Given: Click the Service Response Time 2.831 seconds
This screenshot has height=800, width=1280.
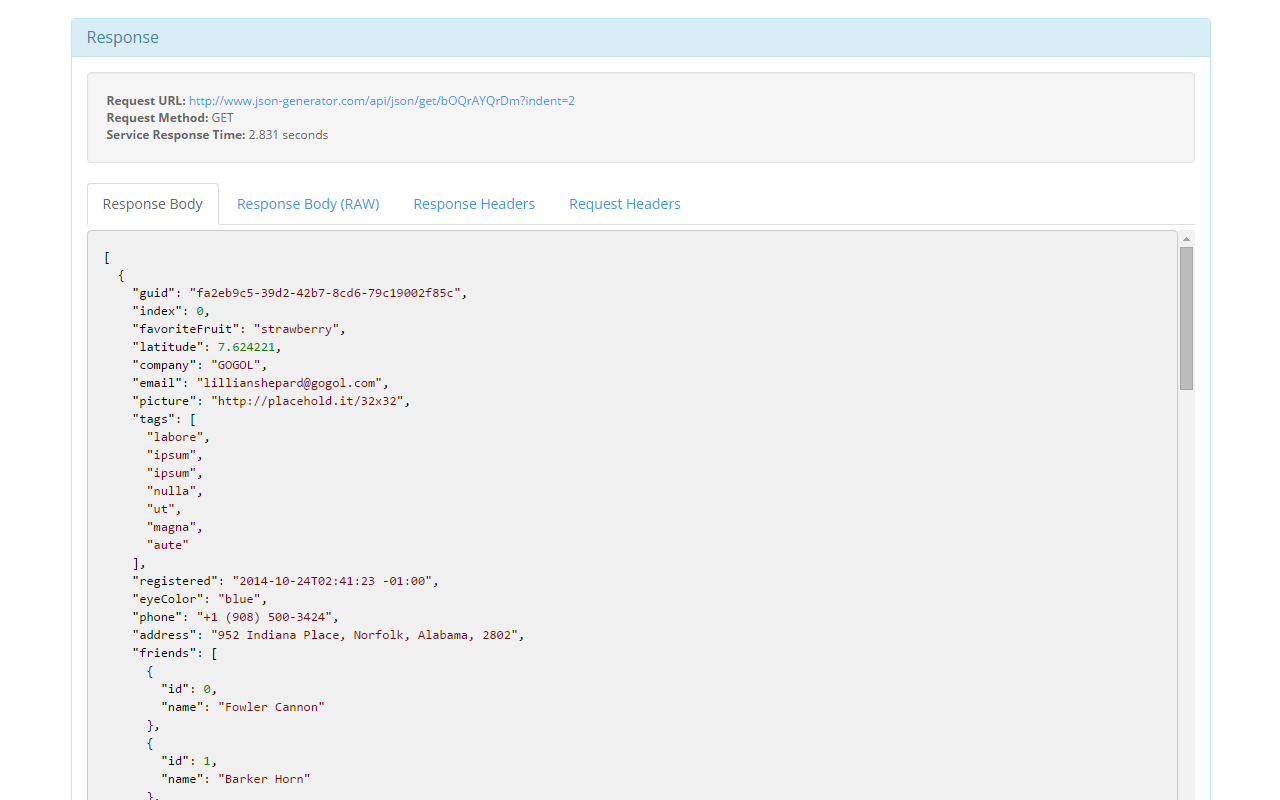Looking at the screenshot, I should (217, 135).
